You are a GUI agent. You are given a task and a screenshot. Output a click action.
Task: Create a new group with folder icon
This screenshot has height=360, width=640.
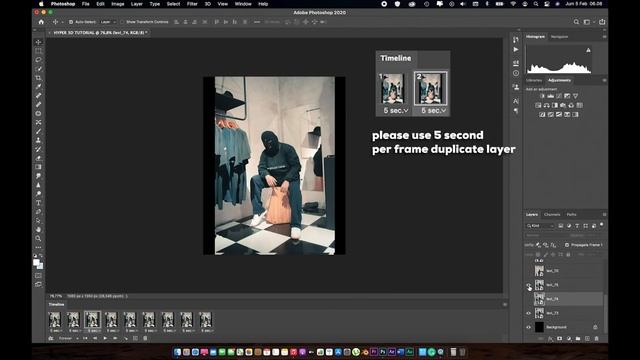(x=578, y=338)
